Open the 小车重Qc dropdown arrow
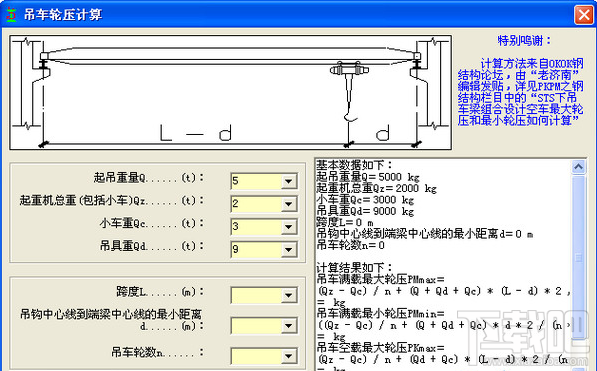Viewport: 597px width, 371px height. point(289,227)
